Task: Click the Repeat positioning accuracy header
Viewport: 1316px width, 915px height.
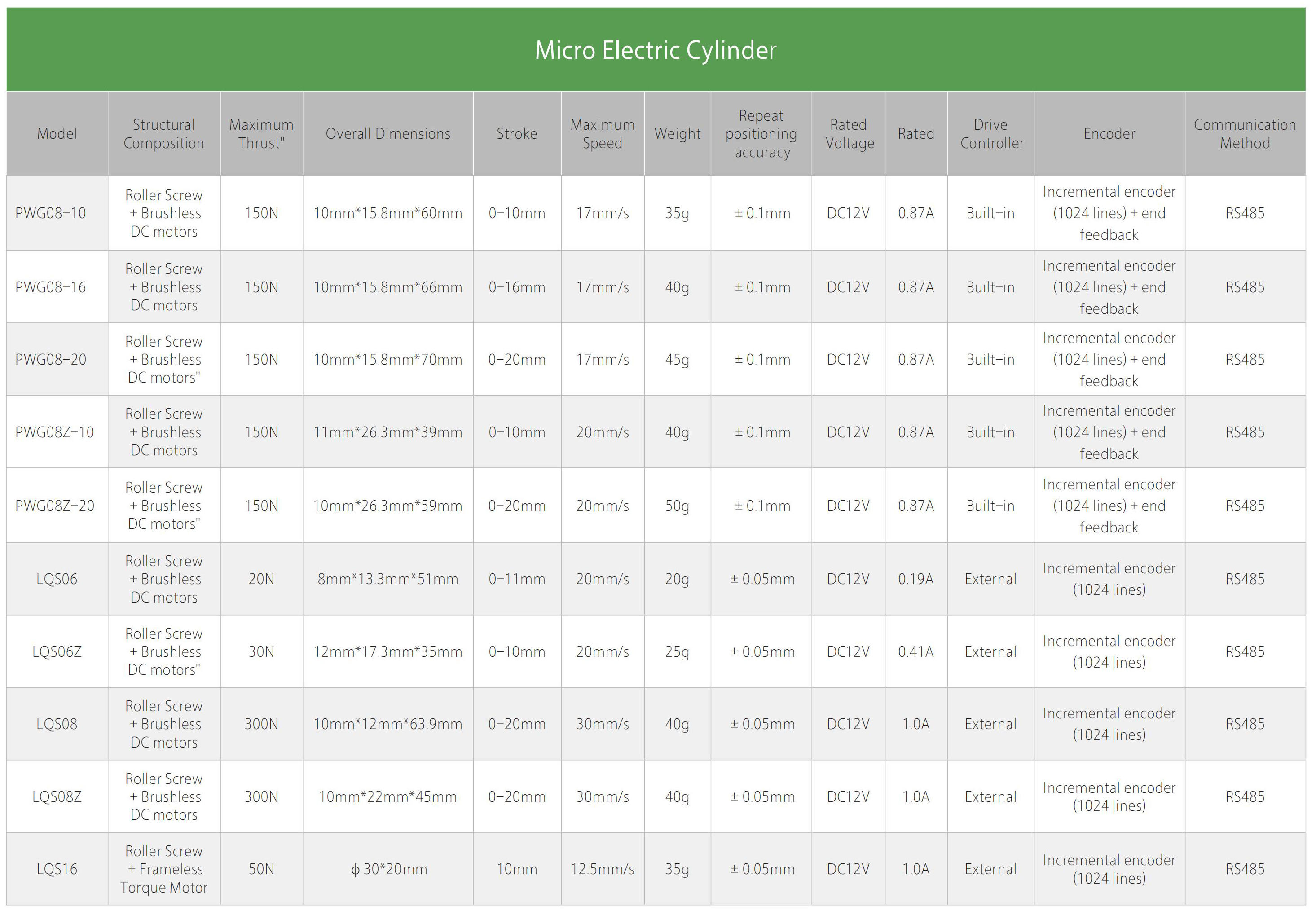Action: tap(761, 134)
